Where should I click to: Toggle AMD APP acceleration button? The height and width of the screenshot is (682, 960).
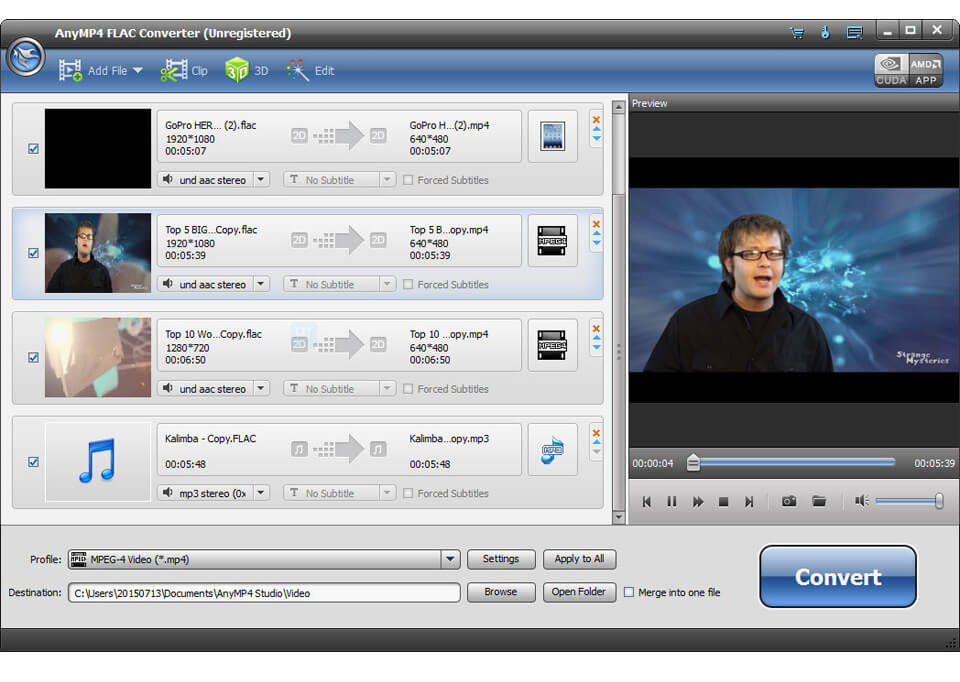pyautogui.click(x=926, y=70)
